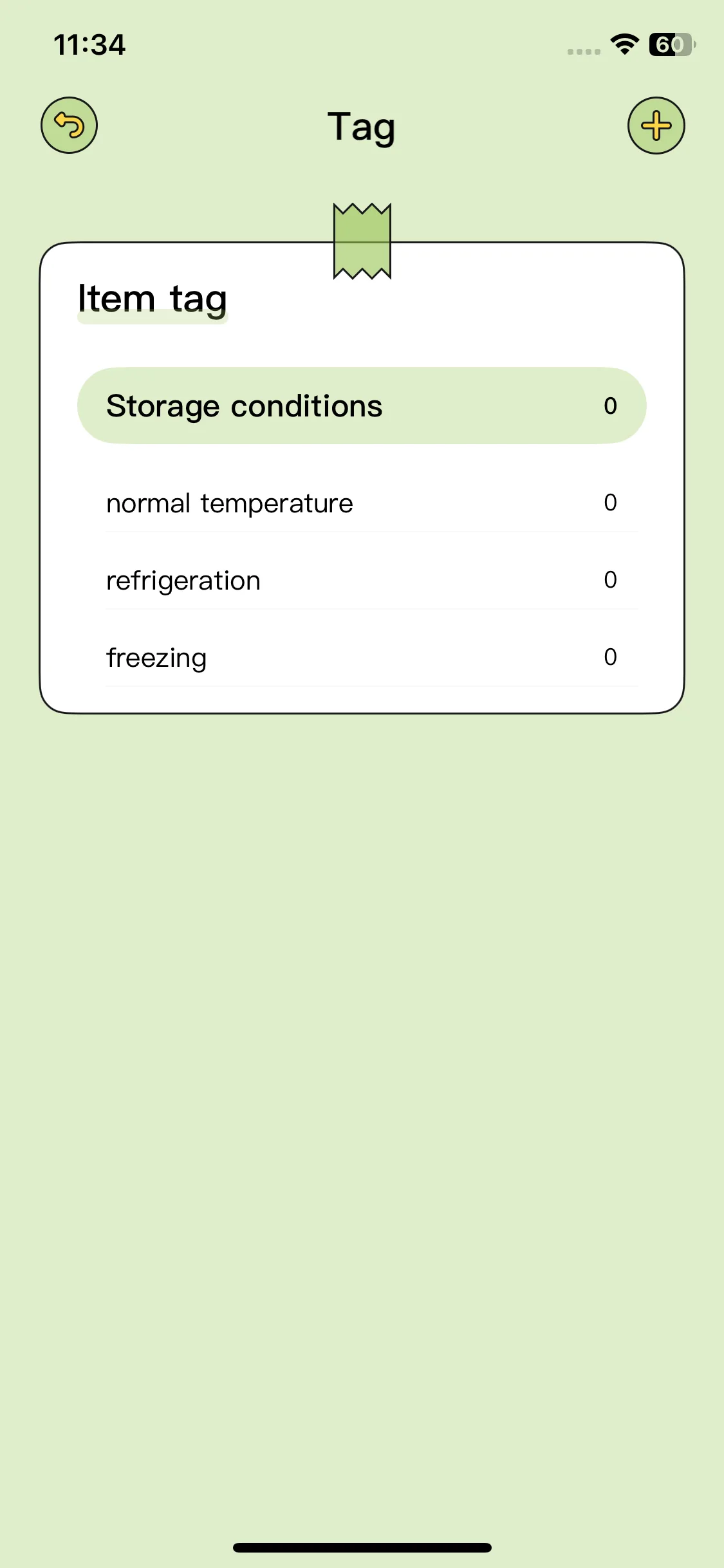Tap the Item tag heading
Image resolution: width=724 pixels, height=1568 pixels.
pyautogui.click(x=153, y=299)
